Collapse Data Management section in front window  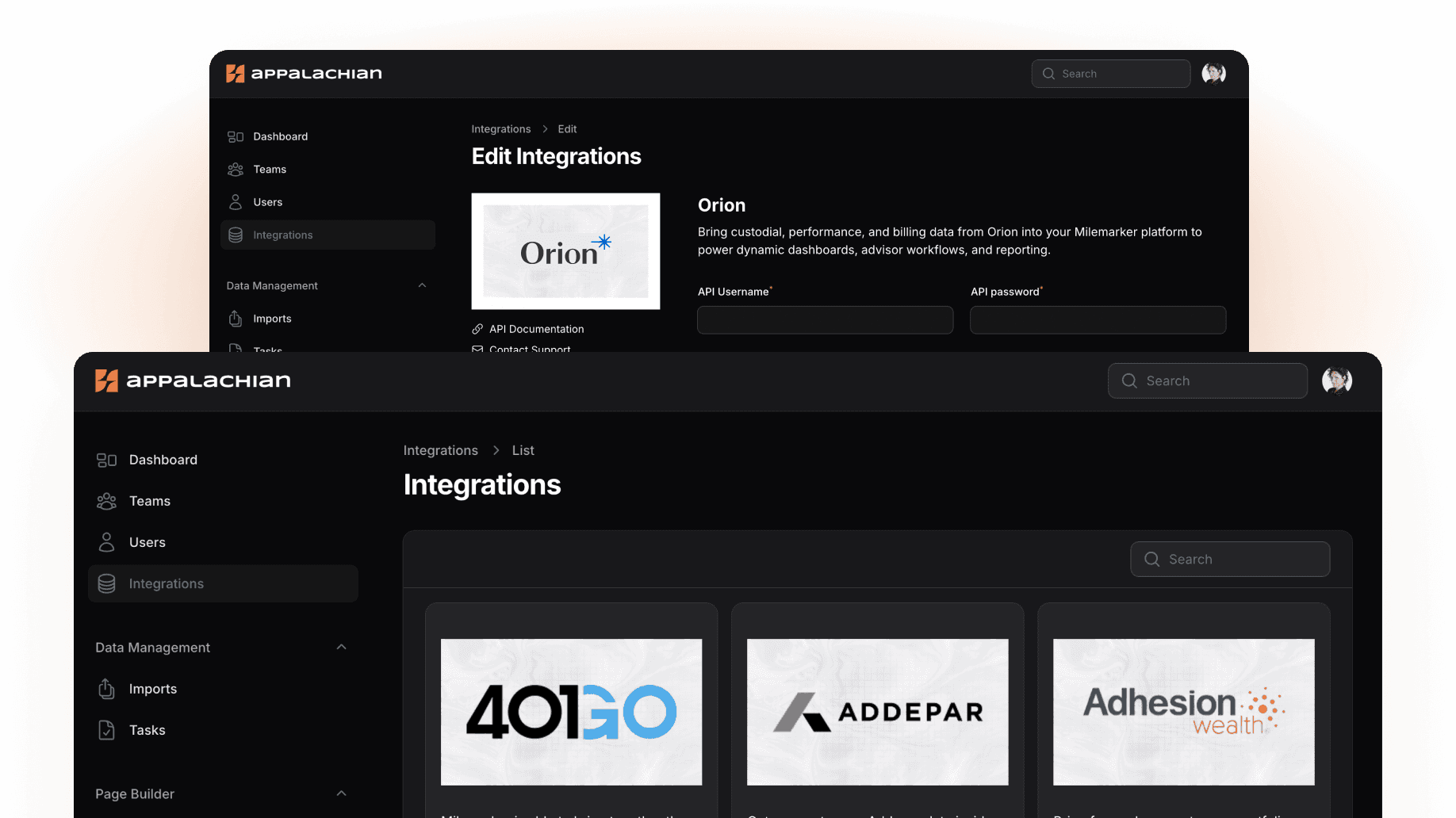(341, 647)
